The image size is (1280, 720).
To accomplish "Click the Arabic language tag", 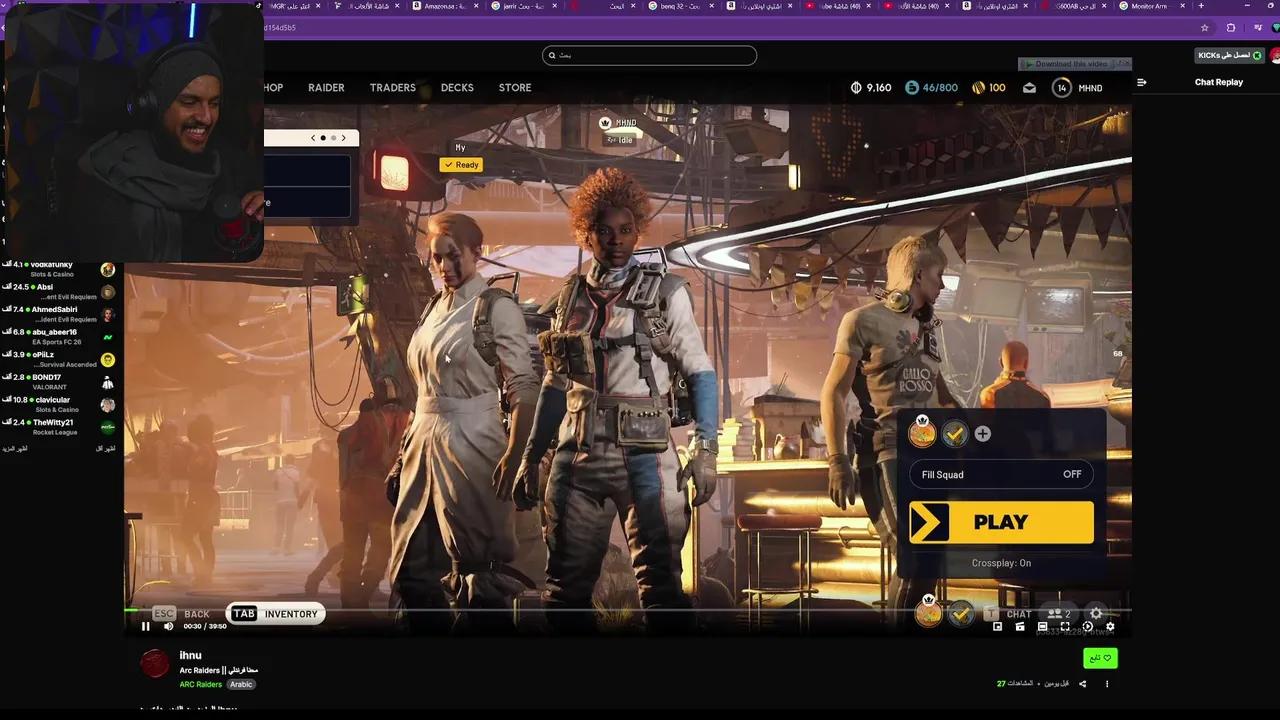I will (241, 684).
